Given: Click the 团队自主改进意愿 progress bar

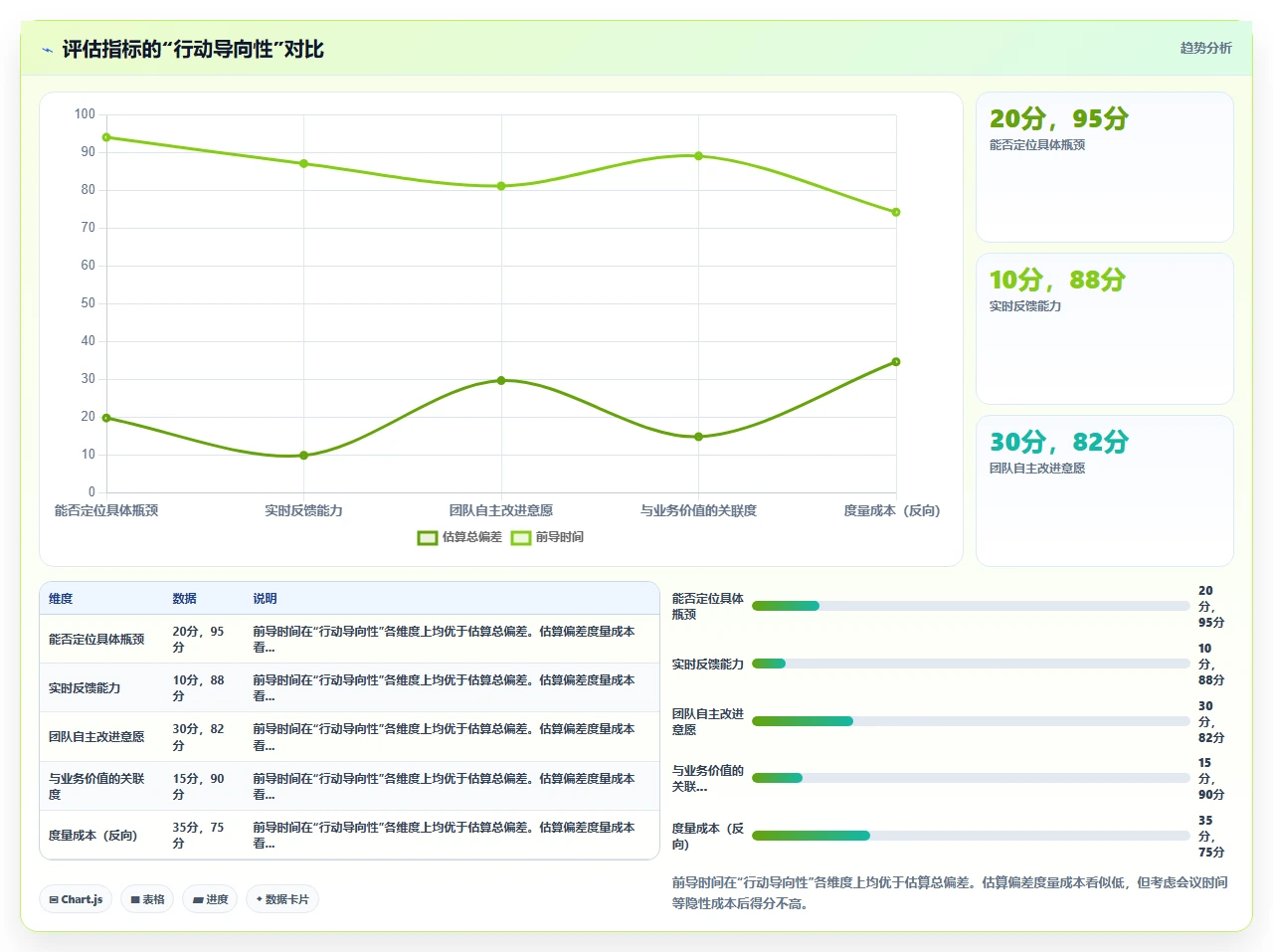Looking at the screenshot, I should pos(971,721).
